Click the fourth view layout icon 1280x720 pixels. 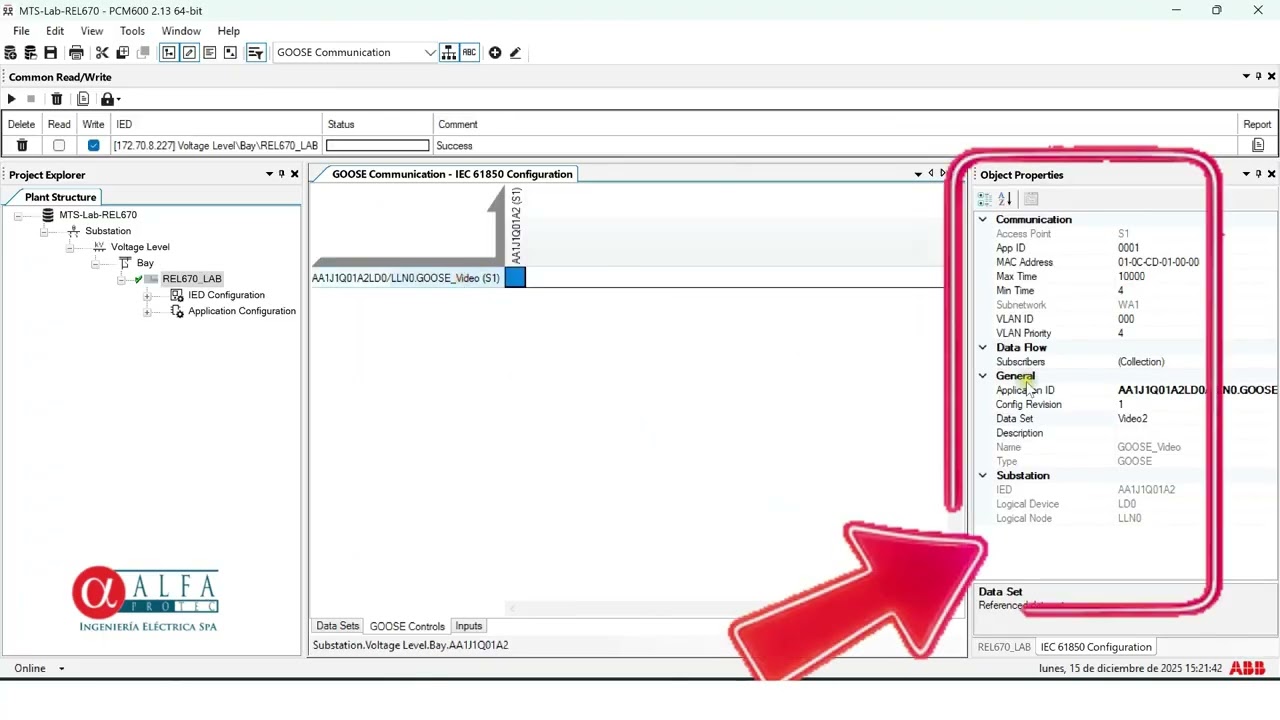[230, 53]
